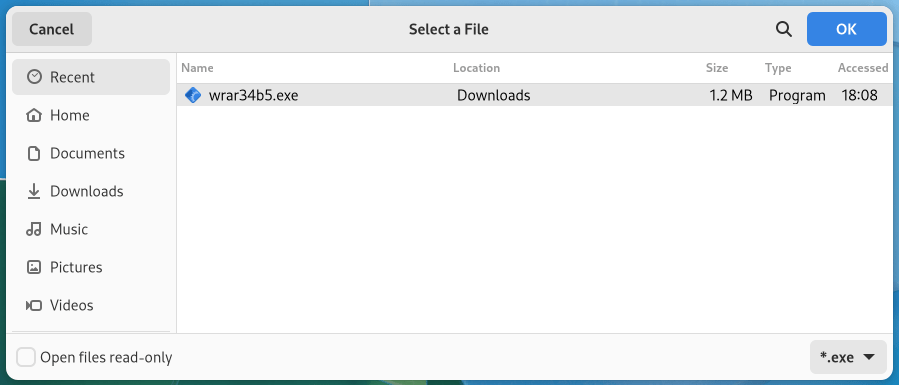Open Pictures folder in sidebar
This screenshot has width=899, height=385.
point(91,267)
